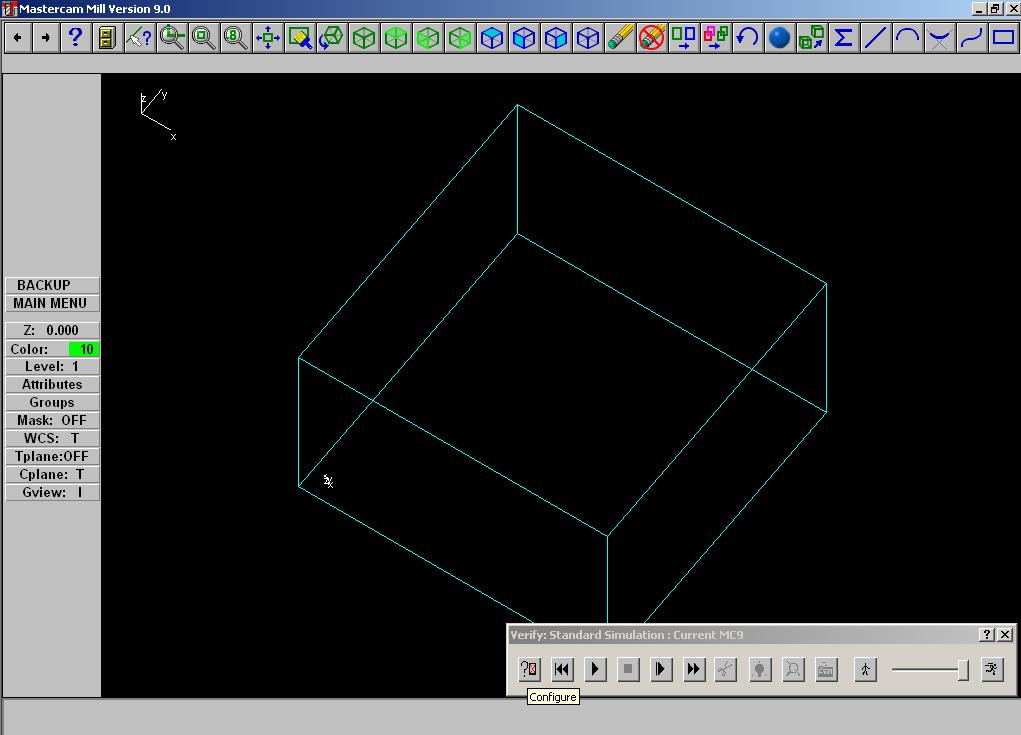1021x735 pixels.
Task: Return to MAIN MENU
Action: (52, 303)
